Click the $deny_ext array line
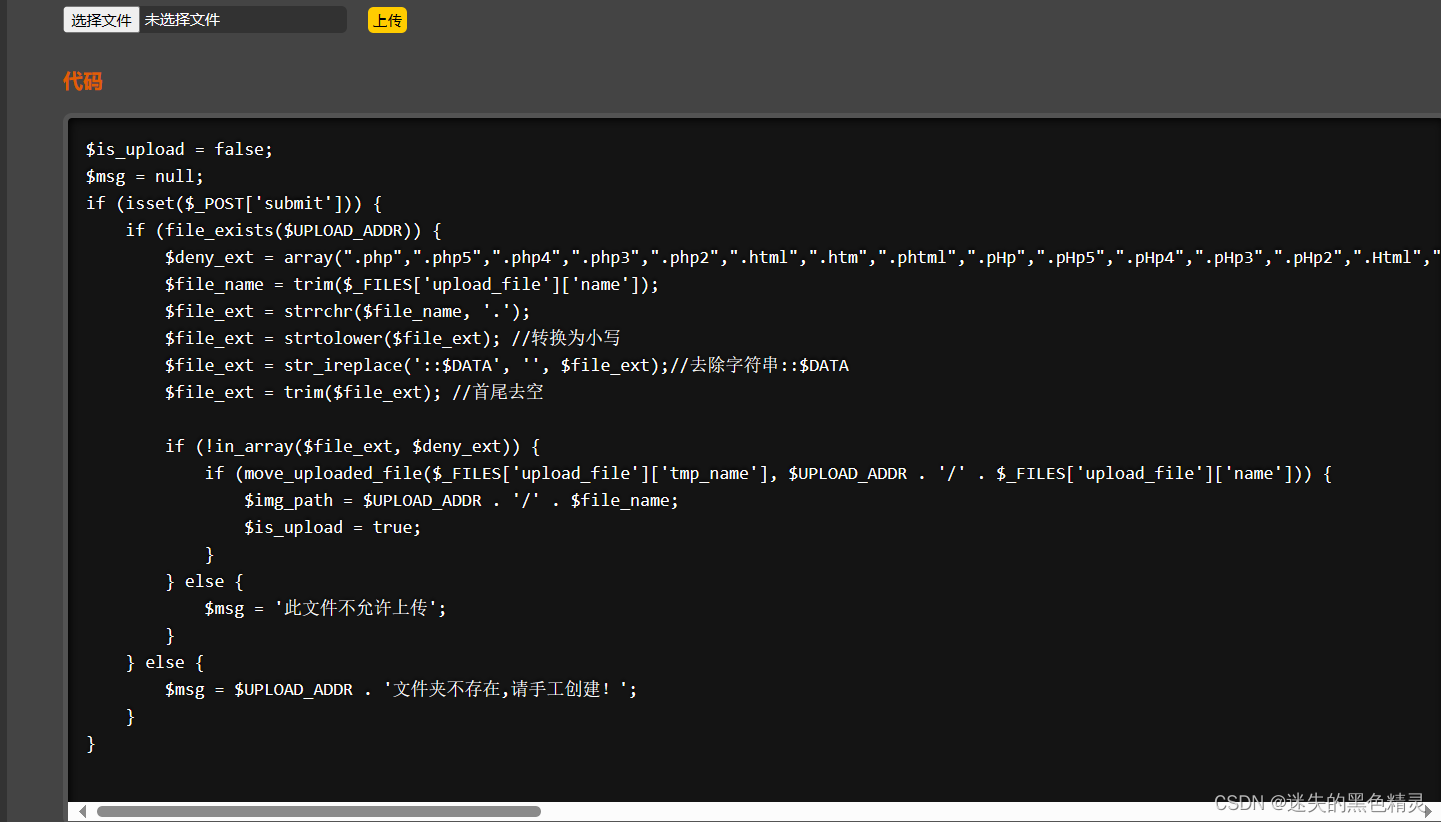The width and height of the screenshot is (1441, 822). [803, 257]
